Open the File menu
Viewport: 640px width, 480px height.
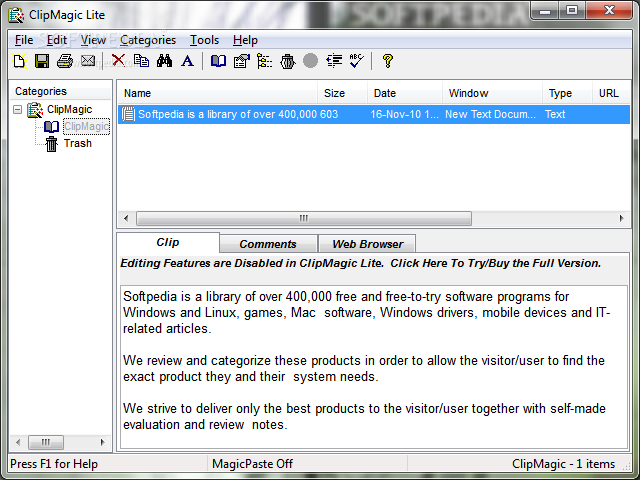click(x=24, y=40)
